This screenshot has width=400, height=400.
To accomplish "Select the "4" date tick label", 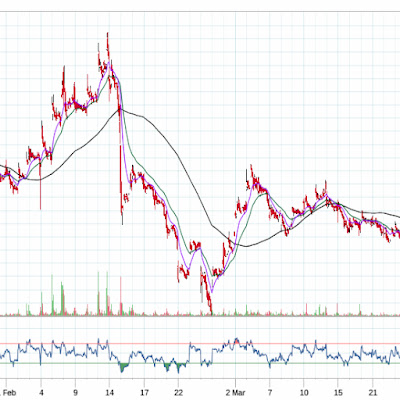I will tap(41, 393).
